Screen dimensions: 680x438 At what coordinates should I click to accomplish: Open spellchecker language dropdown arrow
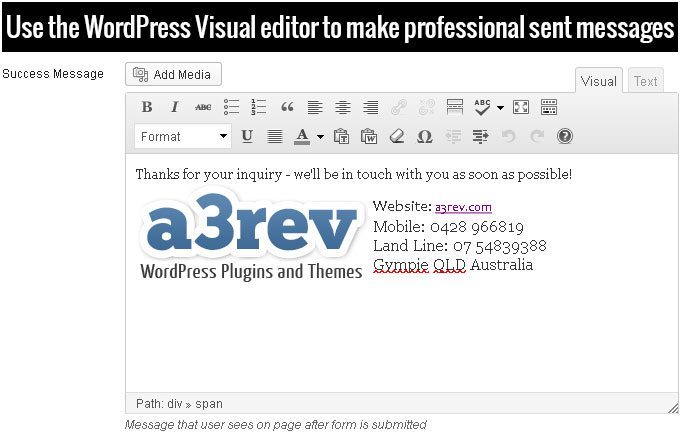coord(500,107)
